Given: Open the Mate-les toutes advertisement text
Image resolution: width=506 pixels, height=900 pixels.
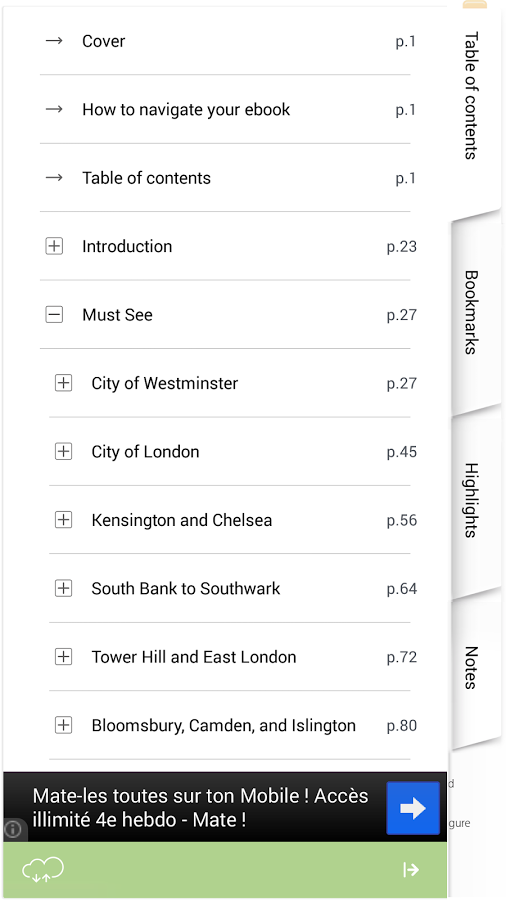Looking at the screenshot, I should (x=201, y=808).
